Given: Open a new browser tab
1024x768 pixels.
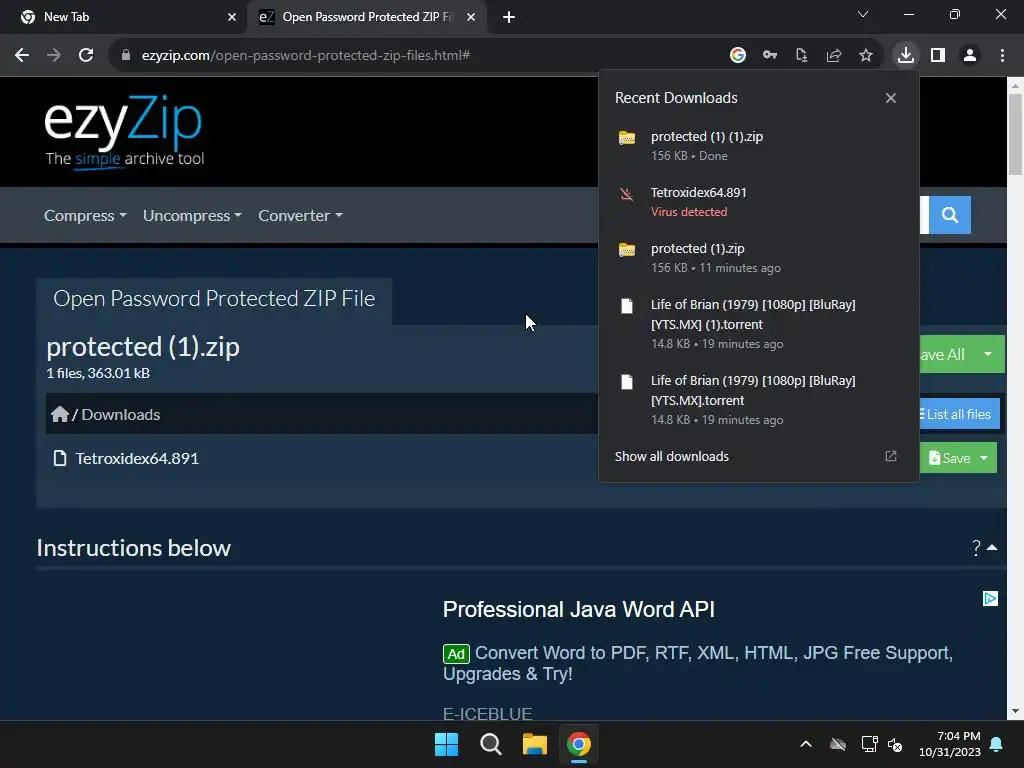Looking at the screenshot, I should 509,18.
